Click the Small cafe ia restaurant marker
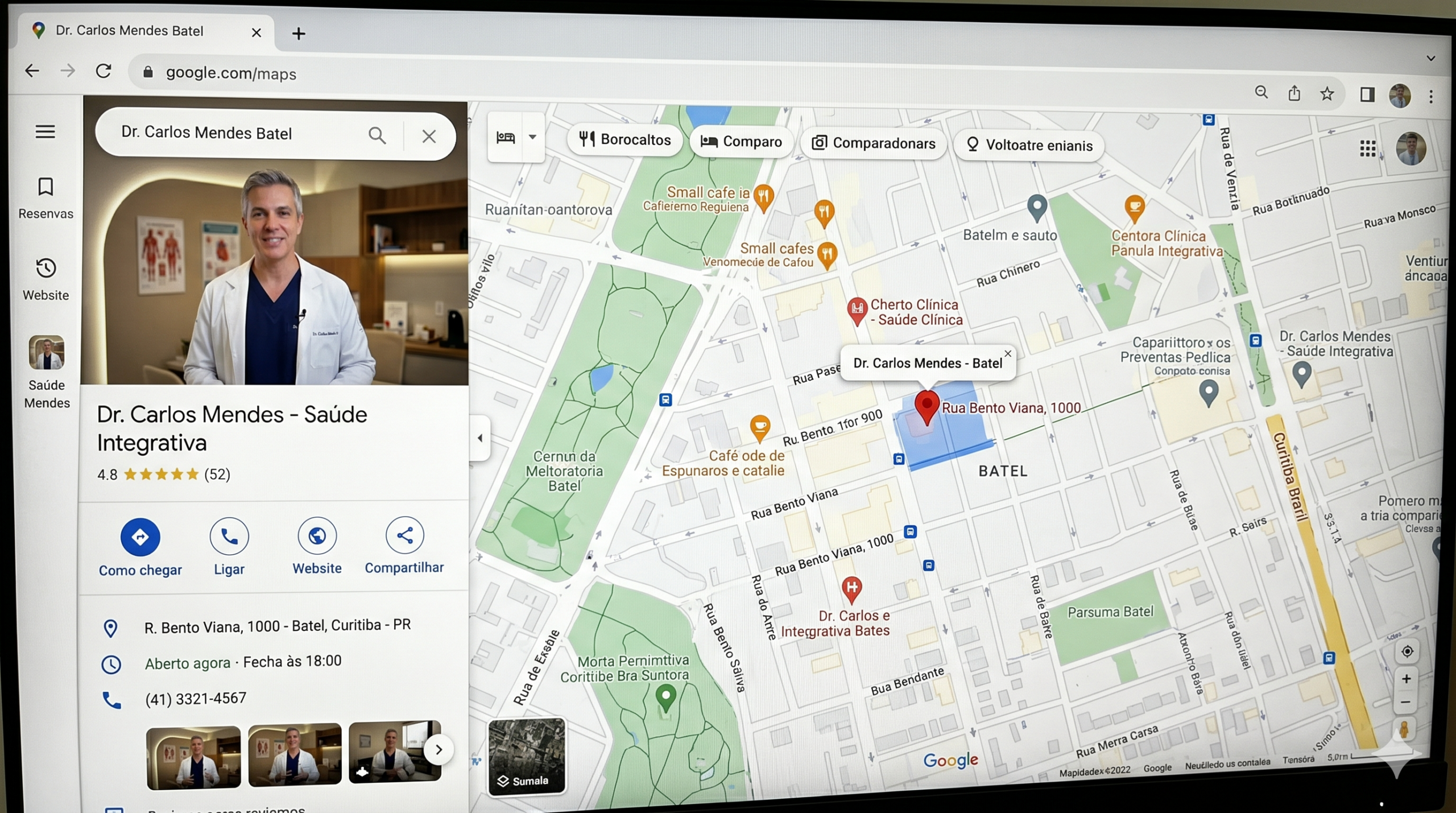This screenshot has width=1456, height=813. pos(763,199)
